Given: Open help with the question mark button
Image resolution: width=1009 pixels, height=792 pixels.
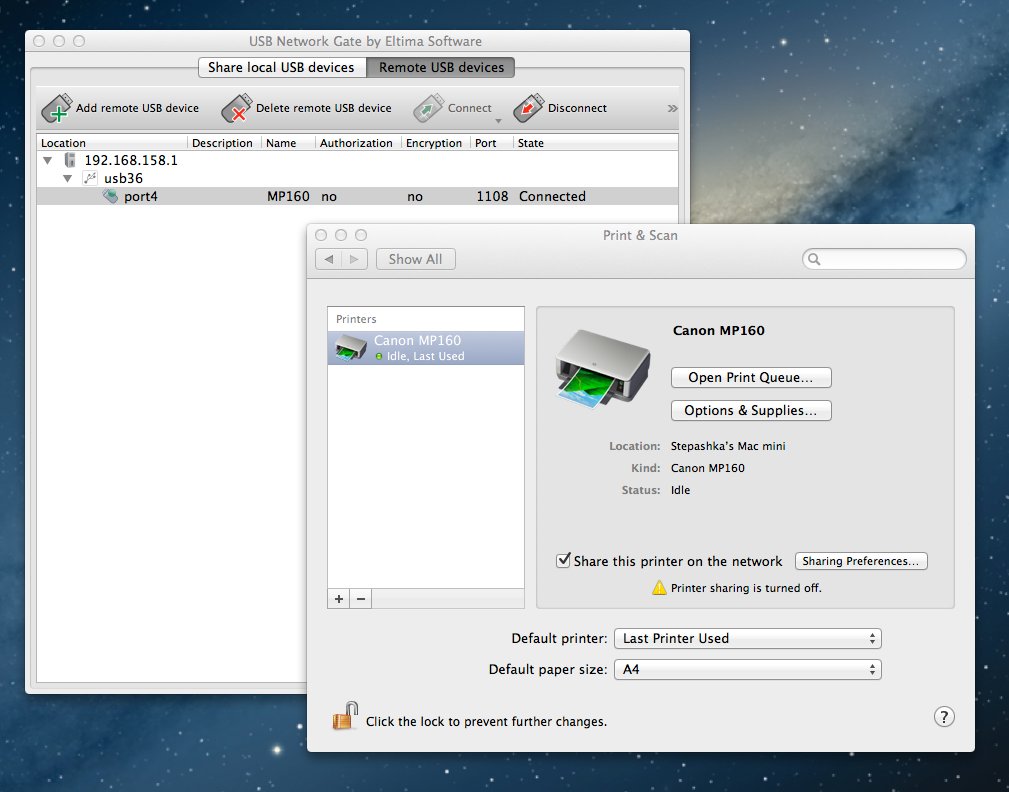Looking at the screenshot, I should (943, 717).
